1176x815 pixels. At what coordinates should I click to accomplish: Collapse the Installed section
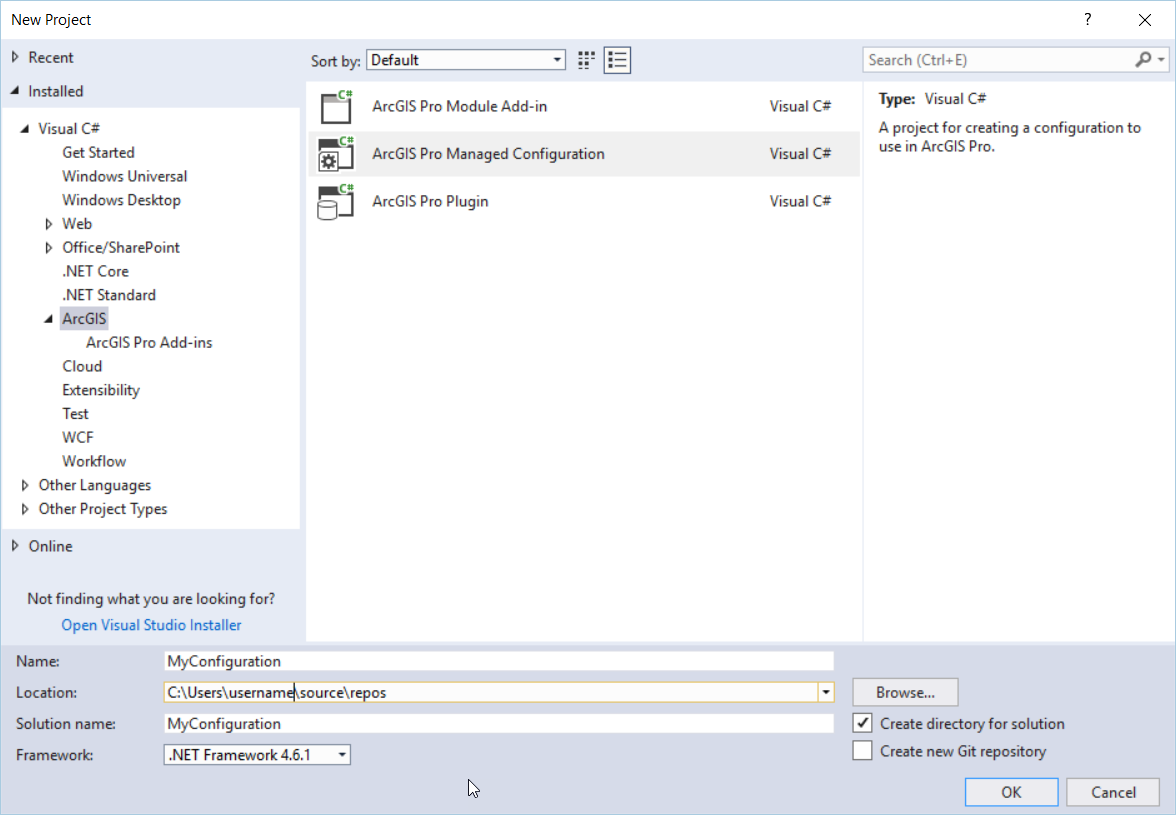click(15, 91)
